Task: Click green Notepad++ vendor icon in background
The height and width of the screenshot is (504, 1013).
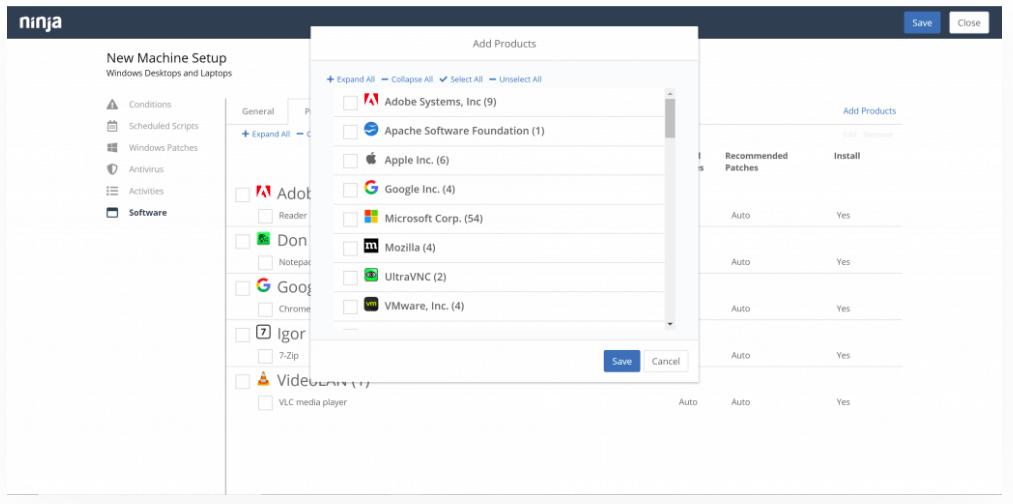Action: [263, 239]
